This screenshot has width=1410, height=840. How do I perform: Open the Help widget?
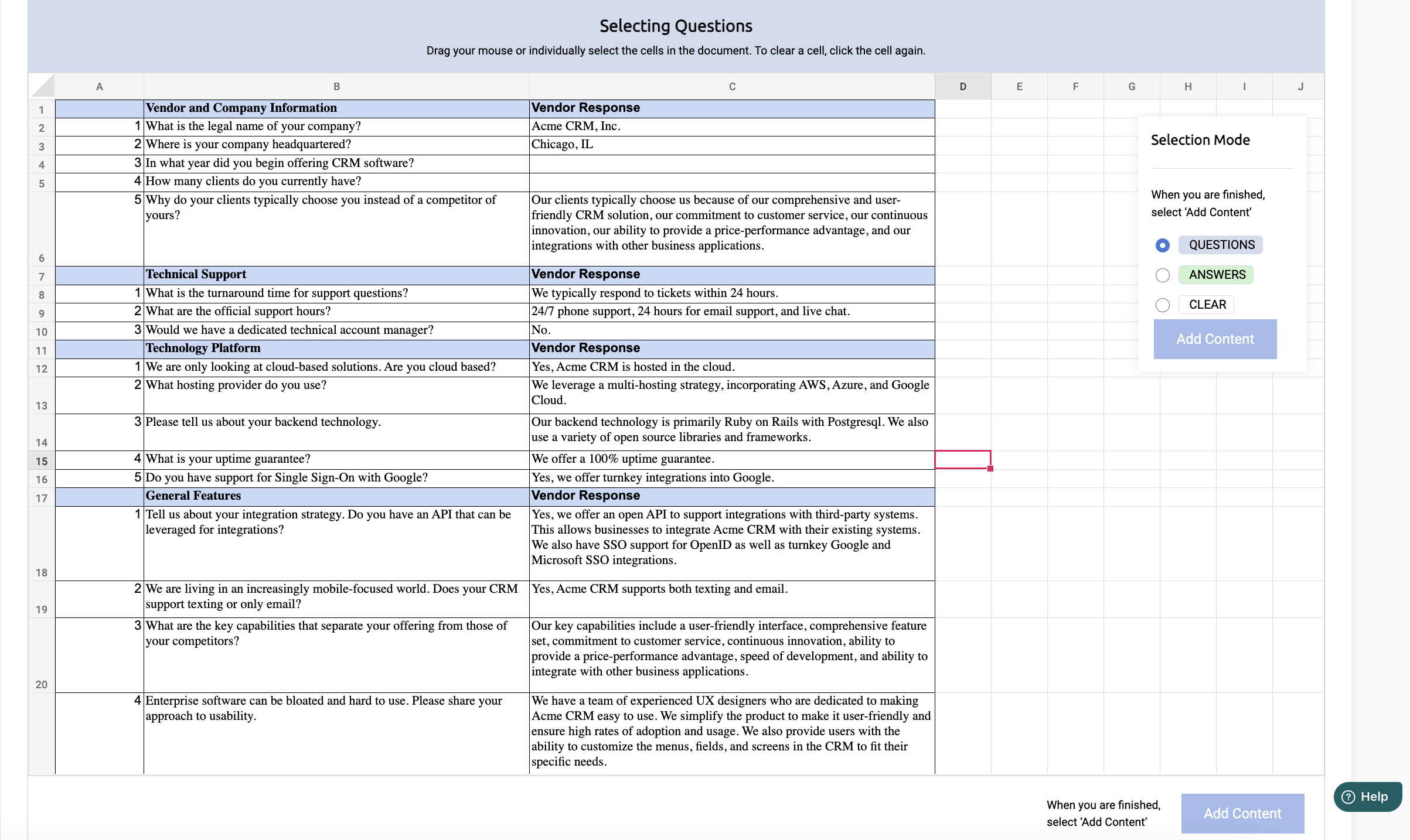[1367, 797]
